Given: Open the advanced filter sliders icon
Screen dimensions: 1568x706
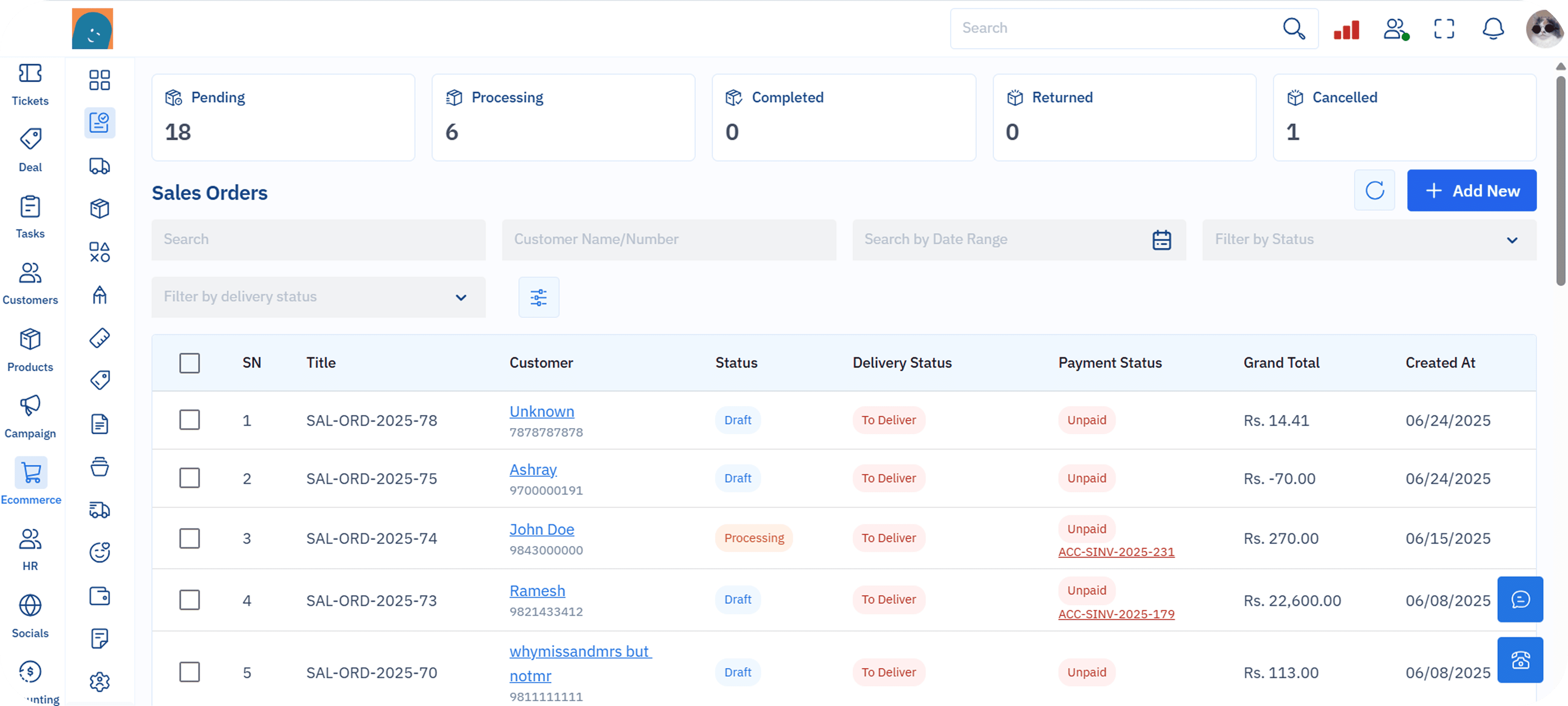Looking at the screenshot, I should coord(538,297).
